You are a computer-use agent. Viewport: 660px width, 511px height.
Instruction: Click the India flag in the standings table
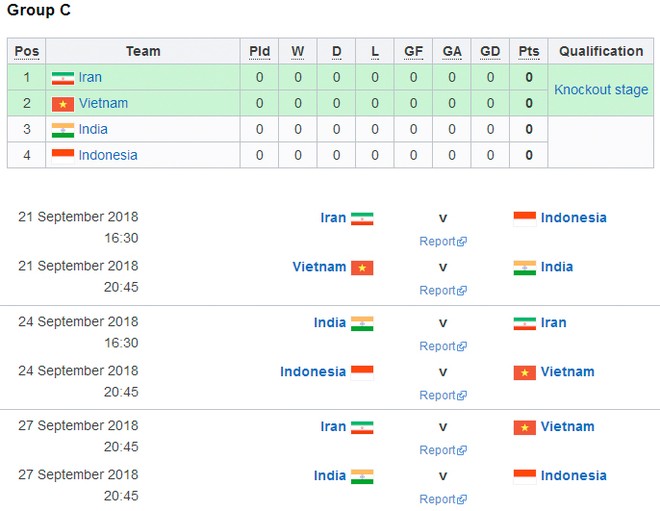click(x=63, y=130)
